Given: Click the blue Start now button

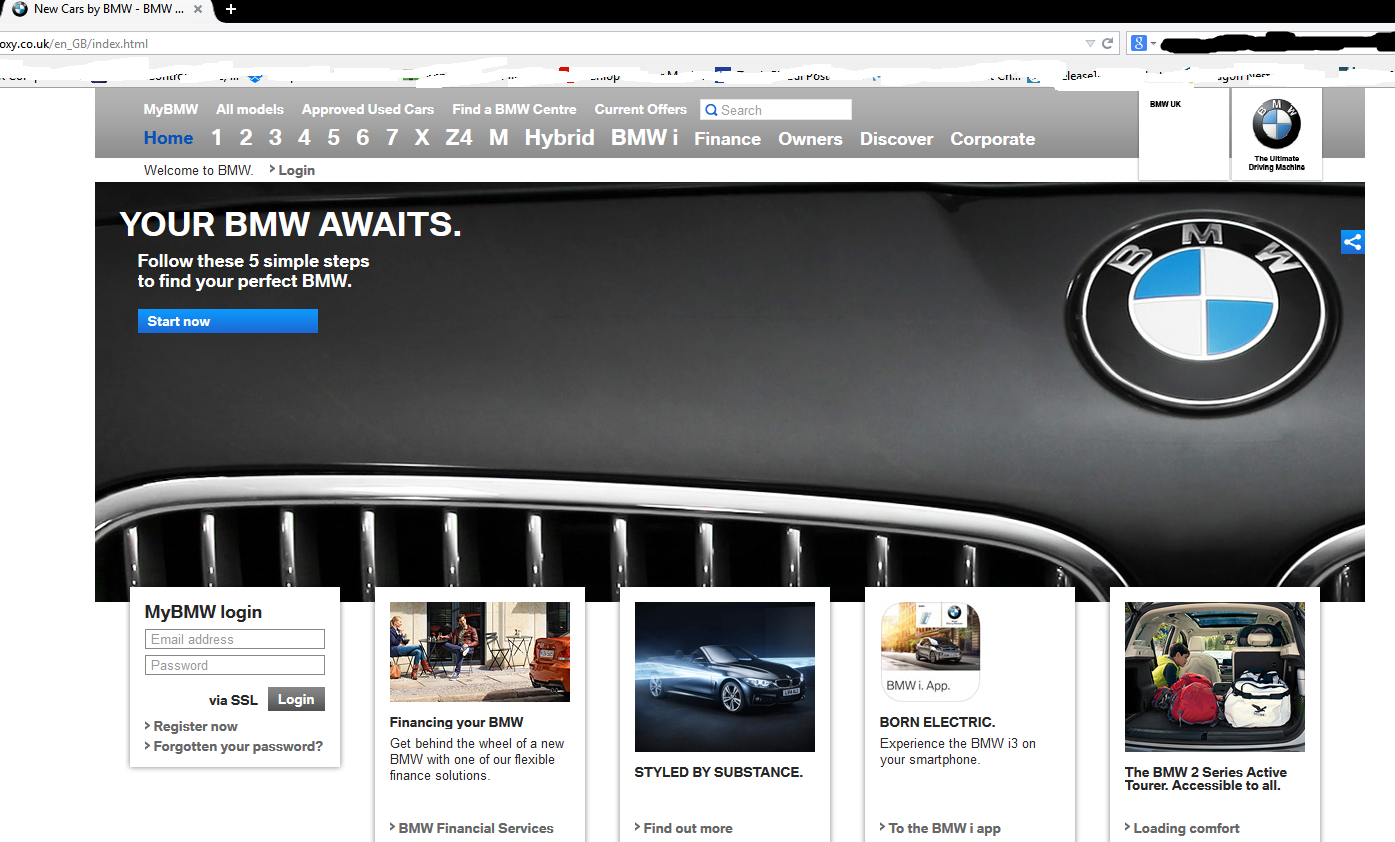Looking at the screenshot, I should pyautogui.click(x=228, y=321).
